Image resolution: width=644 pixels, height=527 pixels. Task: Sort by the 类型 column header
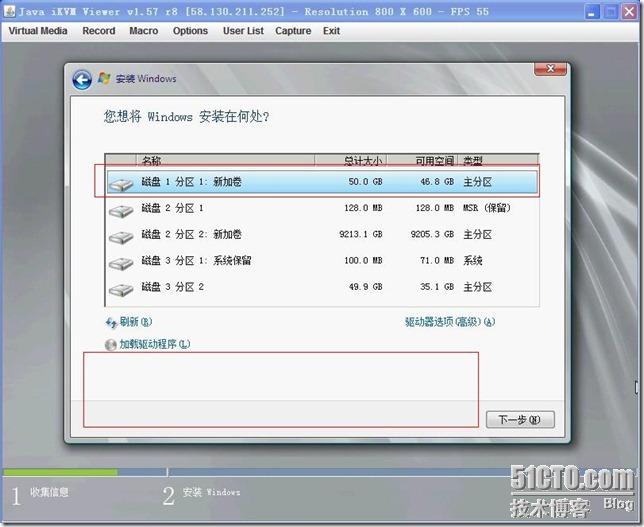coord(498,160)
